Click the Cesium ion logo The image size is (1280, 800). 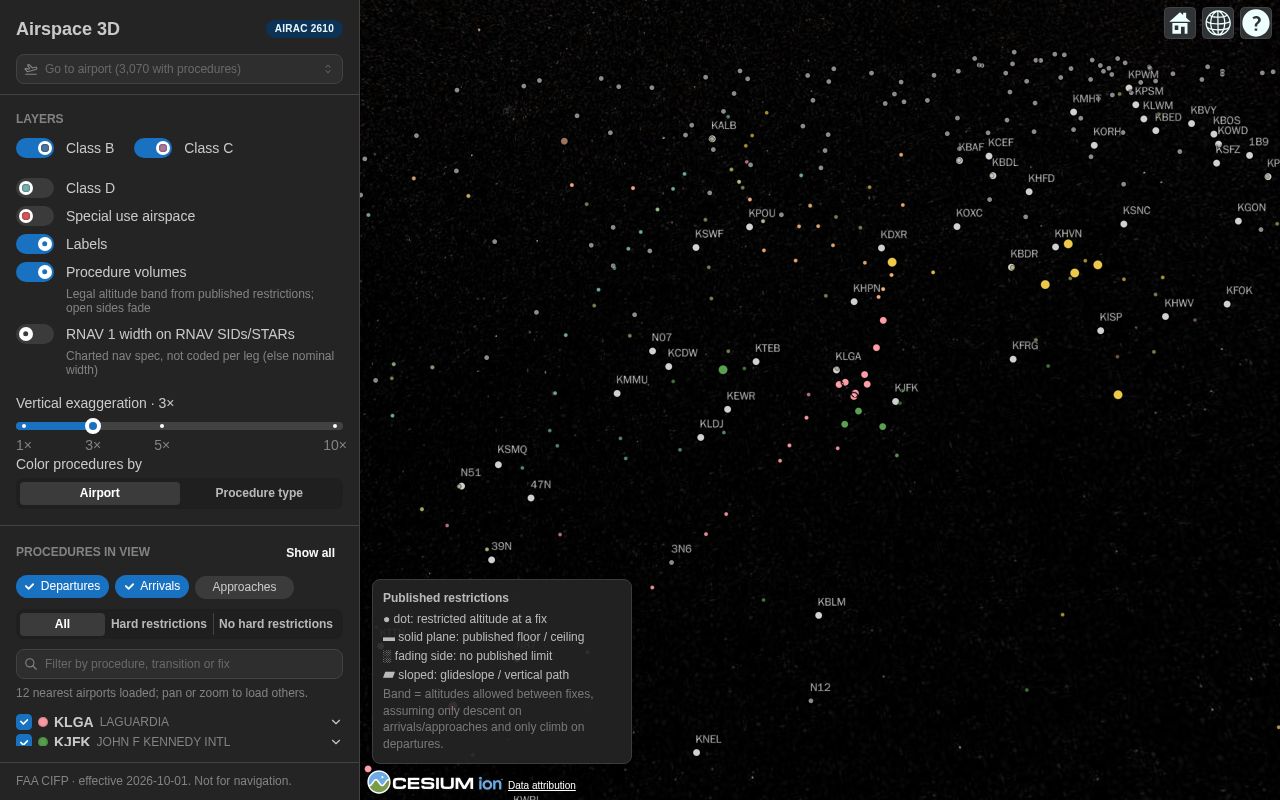click(x=435, y=783)
